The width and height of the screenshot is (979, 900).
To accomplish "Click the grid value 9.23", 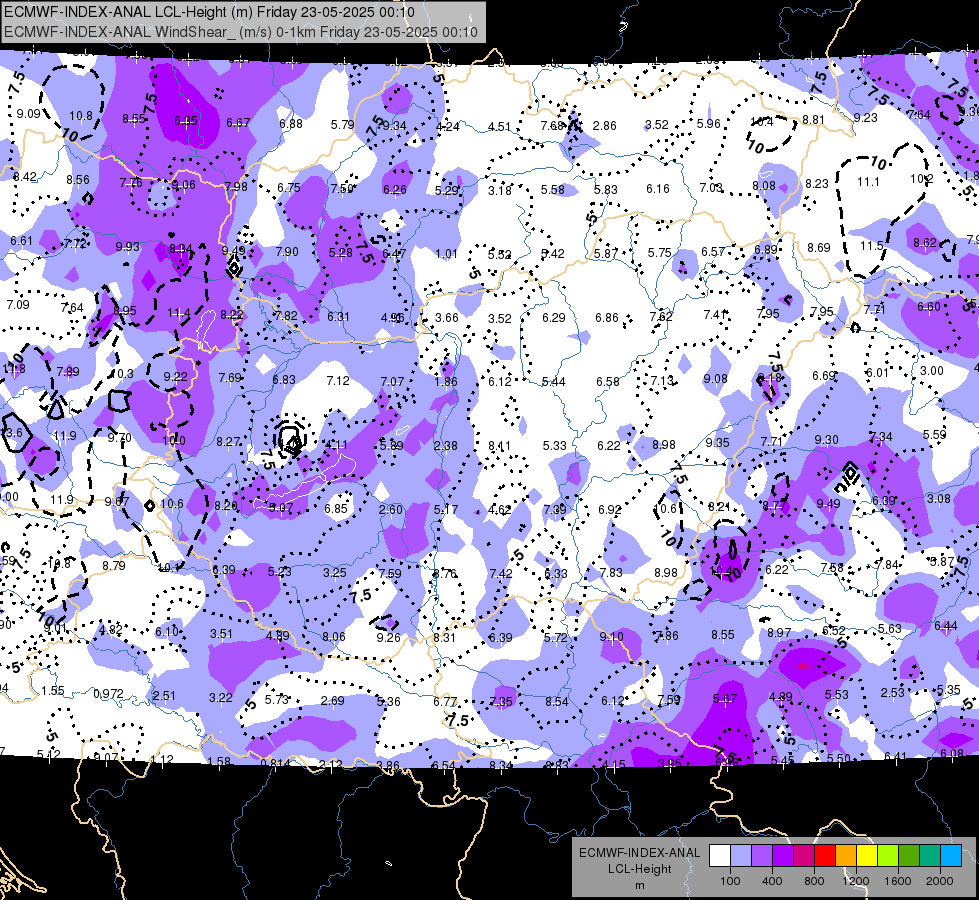I will coord(865,117).
